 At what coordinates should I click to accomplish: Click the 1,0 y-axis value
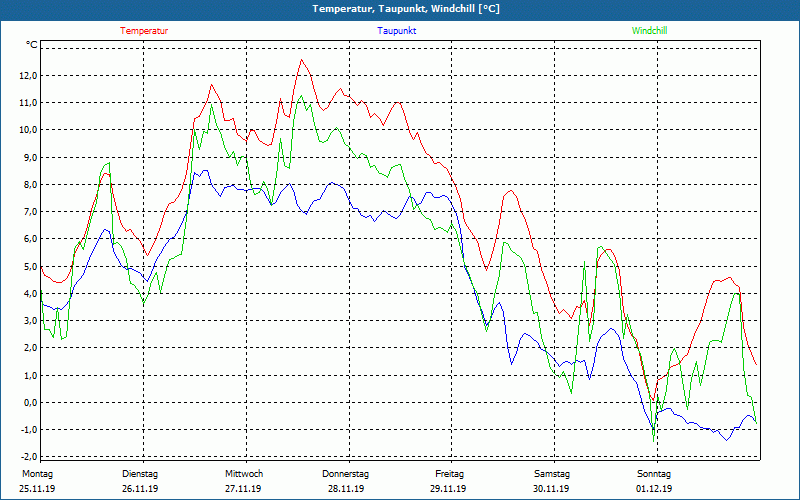[31, 375]
